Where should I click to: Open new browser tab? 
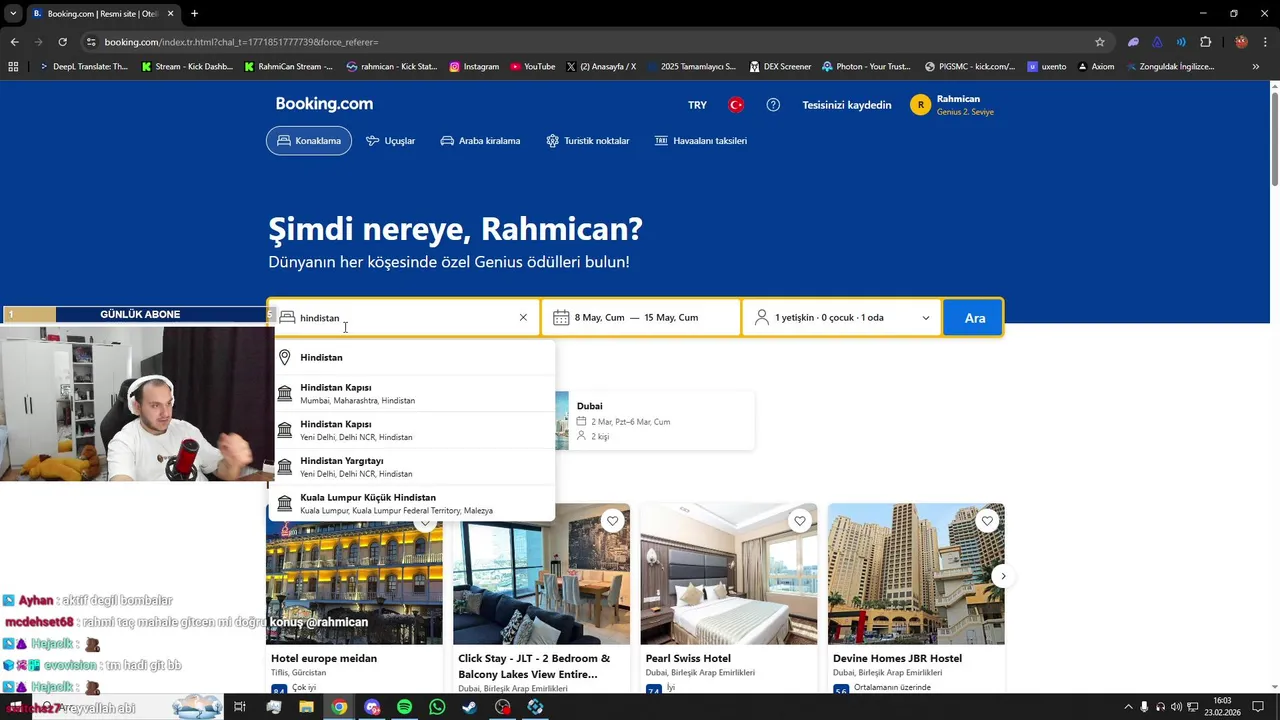[194, 13]
